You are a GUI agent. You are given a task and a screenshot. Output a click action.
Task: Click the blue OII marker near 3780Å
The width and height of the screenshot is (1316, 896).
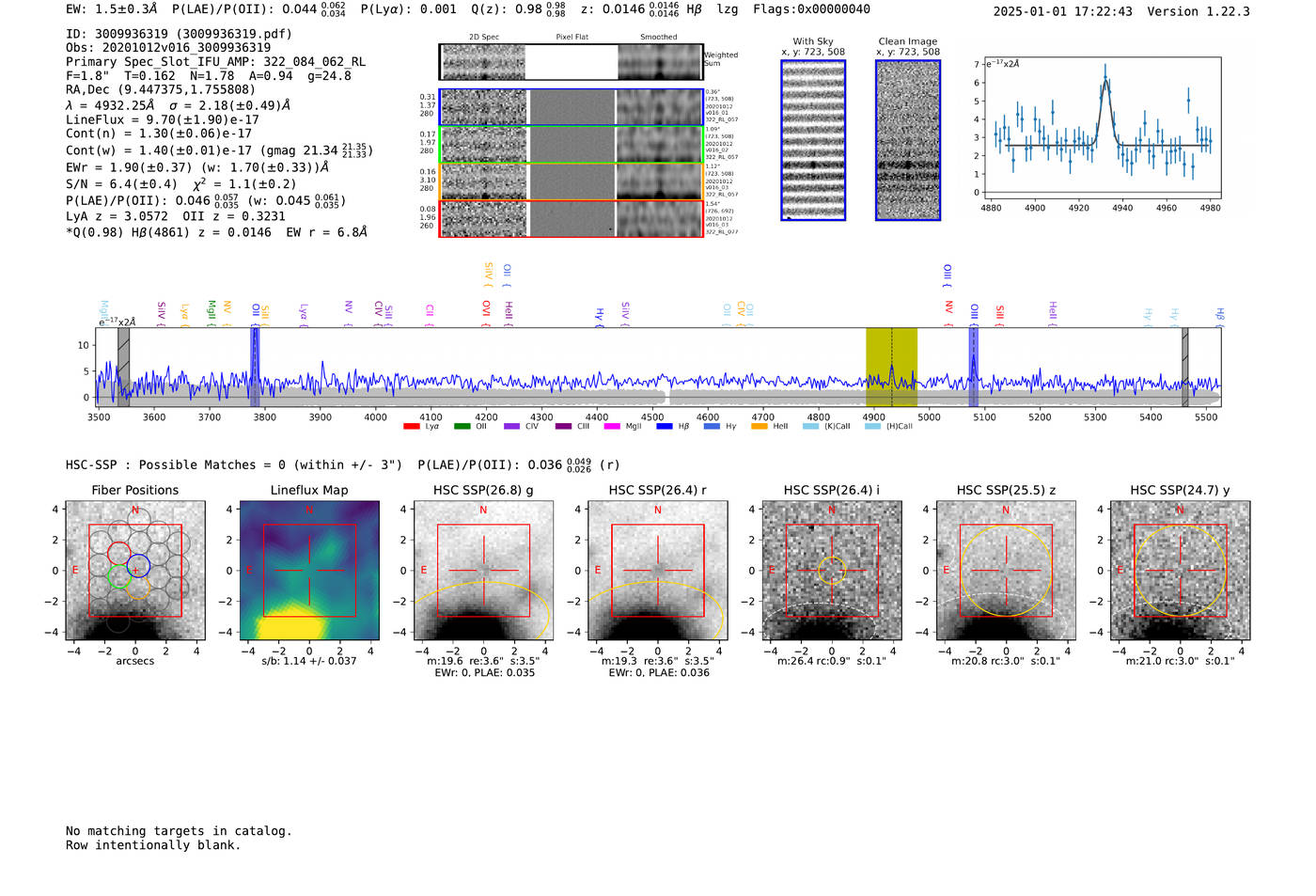255,367
